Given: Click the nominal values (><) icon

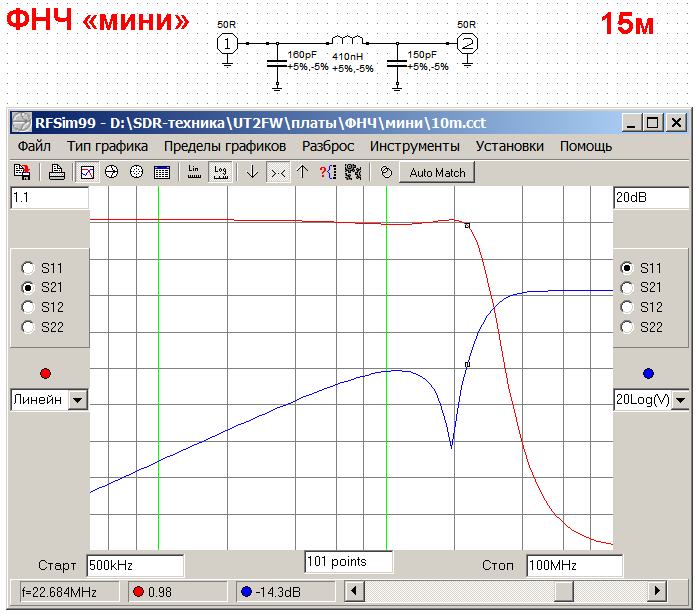Looking at the screenshot, I should coord(278,172).
